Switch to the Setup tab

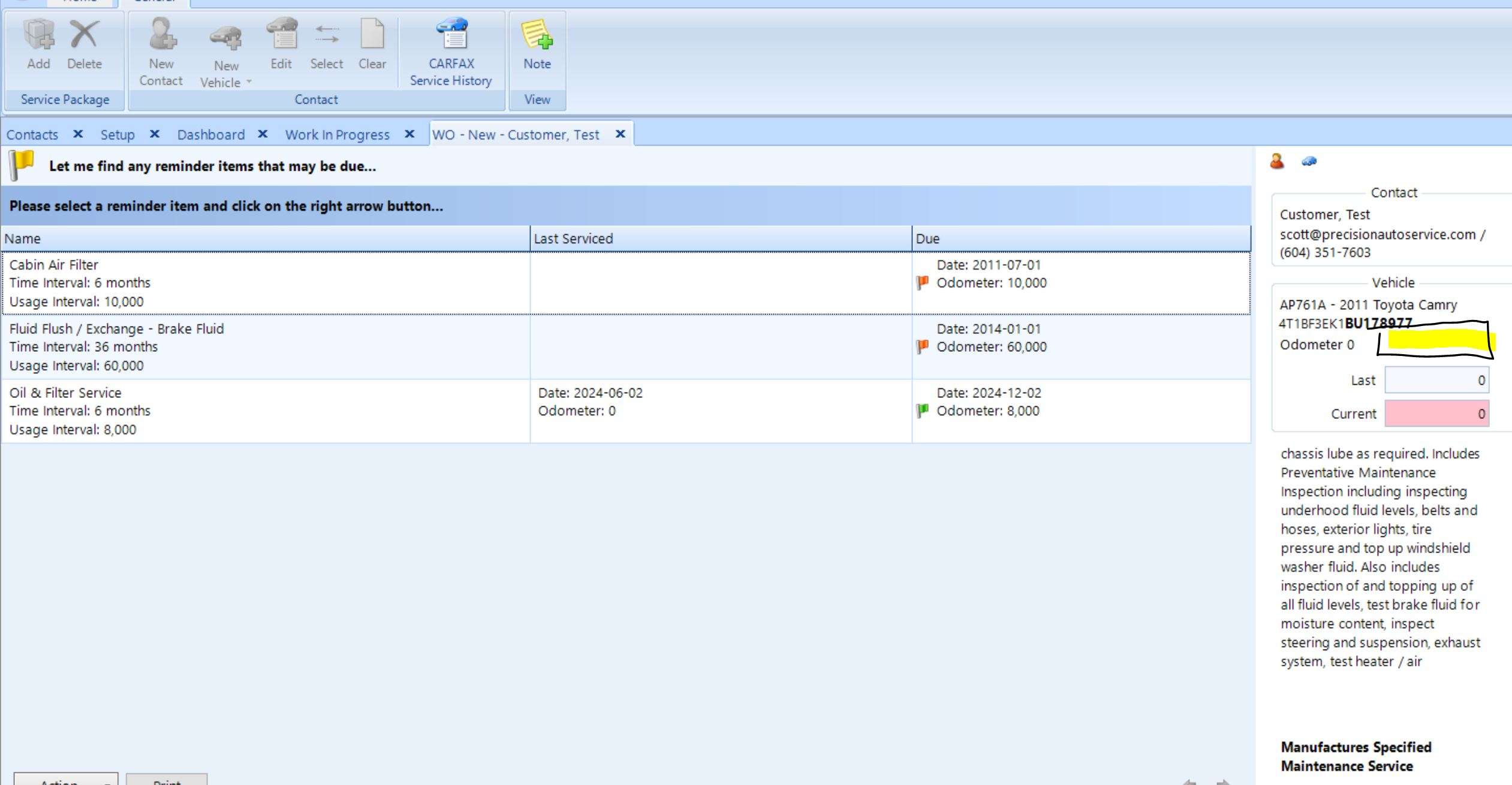118,135
